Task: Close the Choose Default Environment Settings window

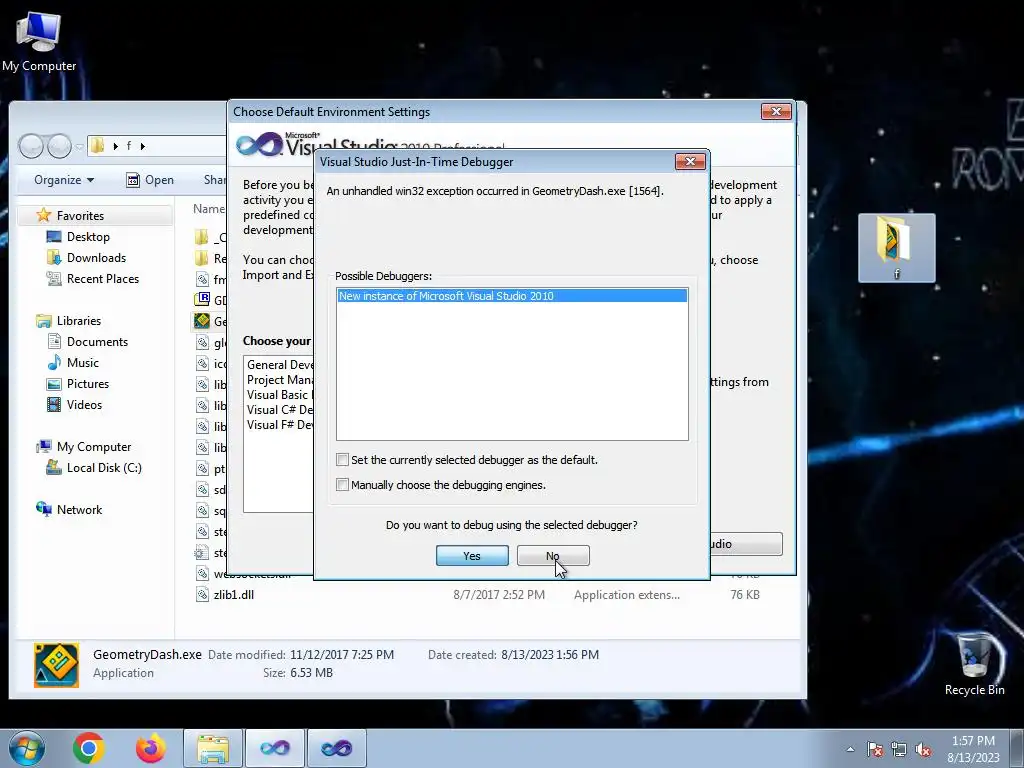Action: tap(776, 112)
